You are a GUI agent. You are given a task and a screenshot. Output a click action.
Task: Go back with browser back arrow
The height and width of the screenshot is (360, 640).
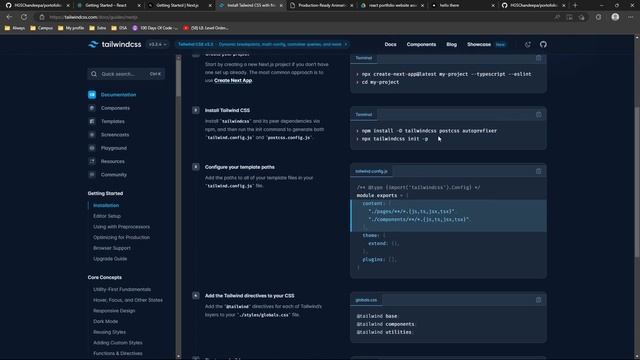click(x=9, y=17)
